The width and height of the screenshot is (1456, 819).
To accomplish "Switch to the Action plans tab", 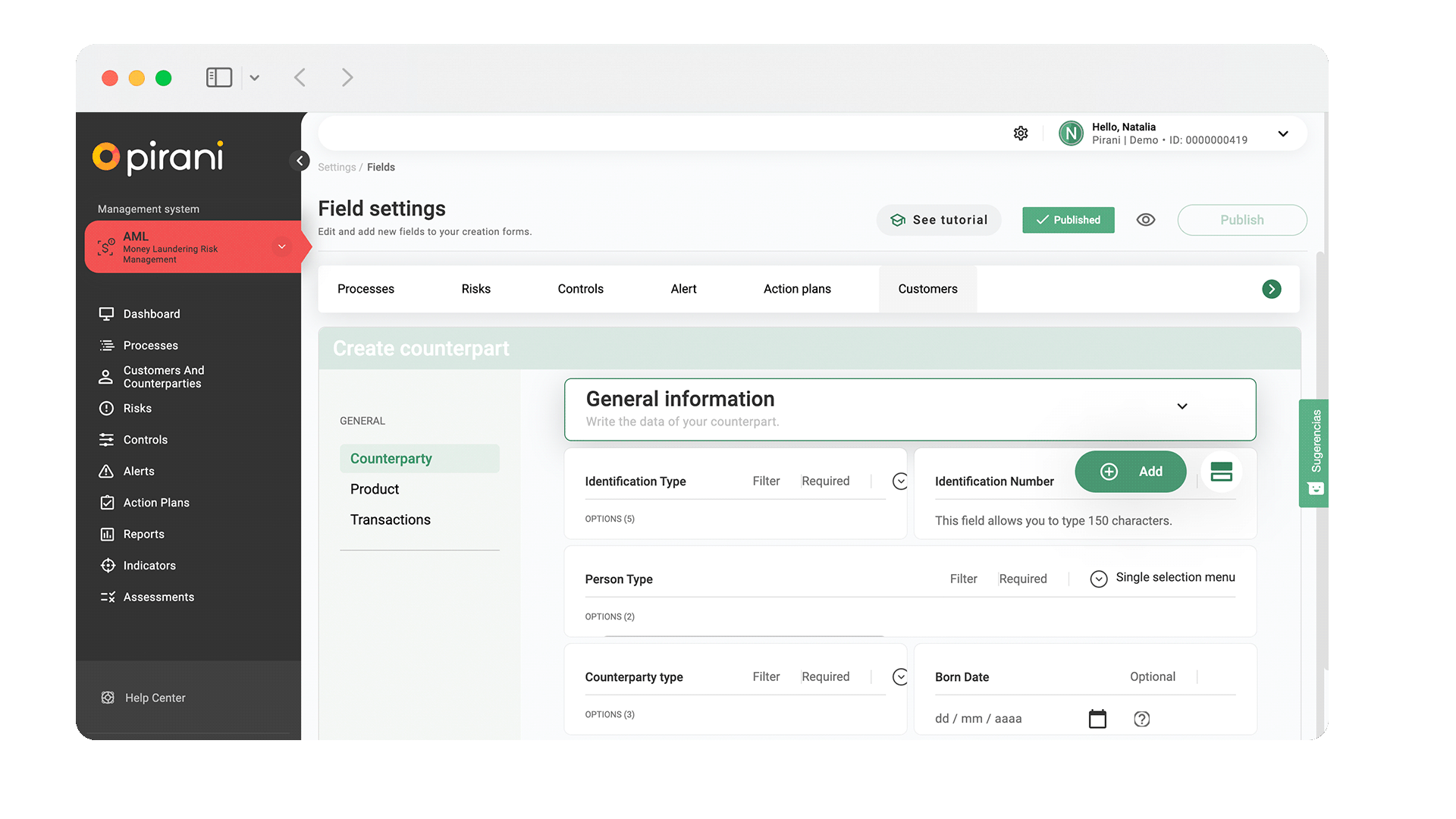I will (797, 289).
